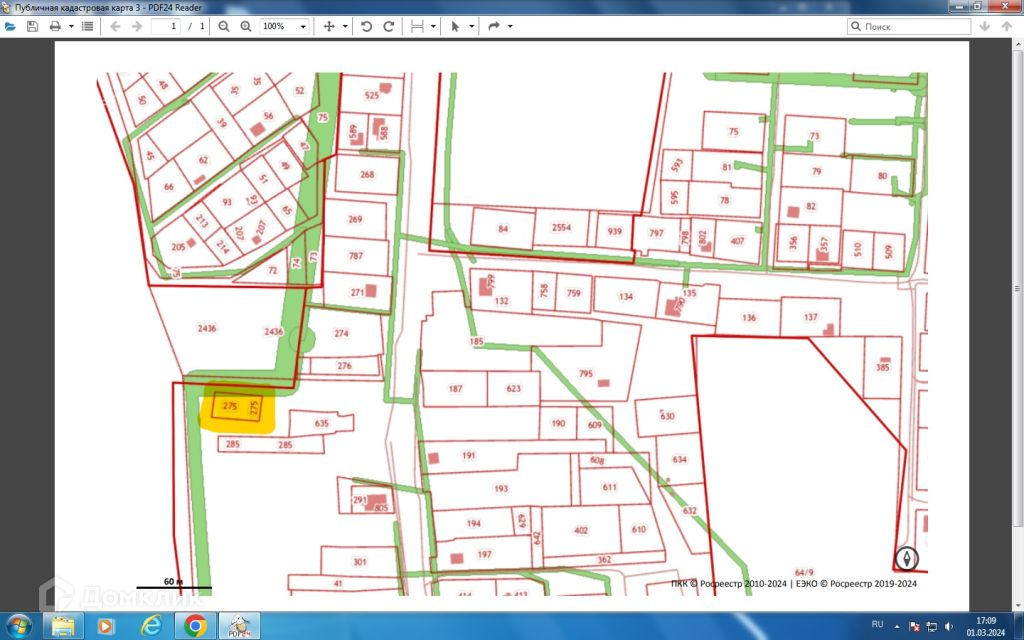Image resolution: width=1024 pixels, height=640 pixels.
Task: Rotate the page counterclockwise
Action: tap(366, 26)
